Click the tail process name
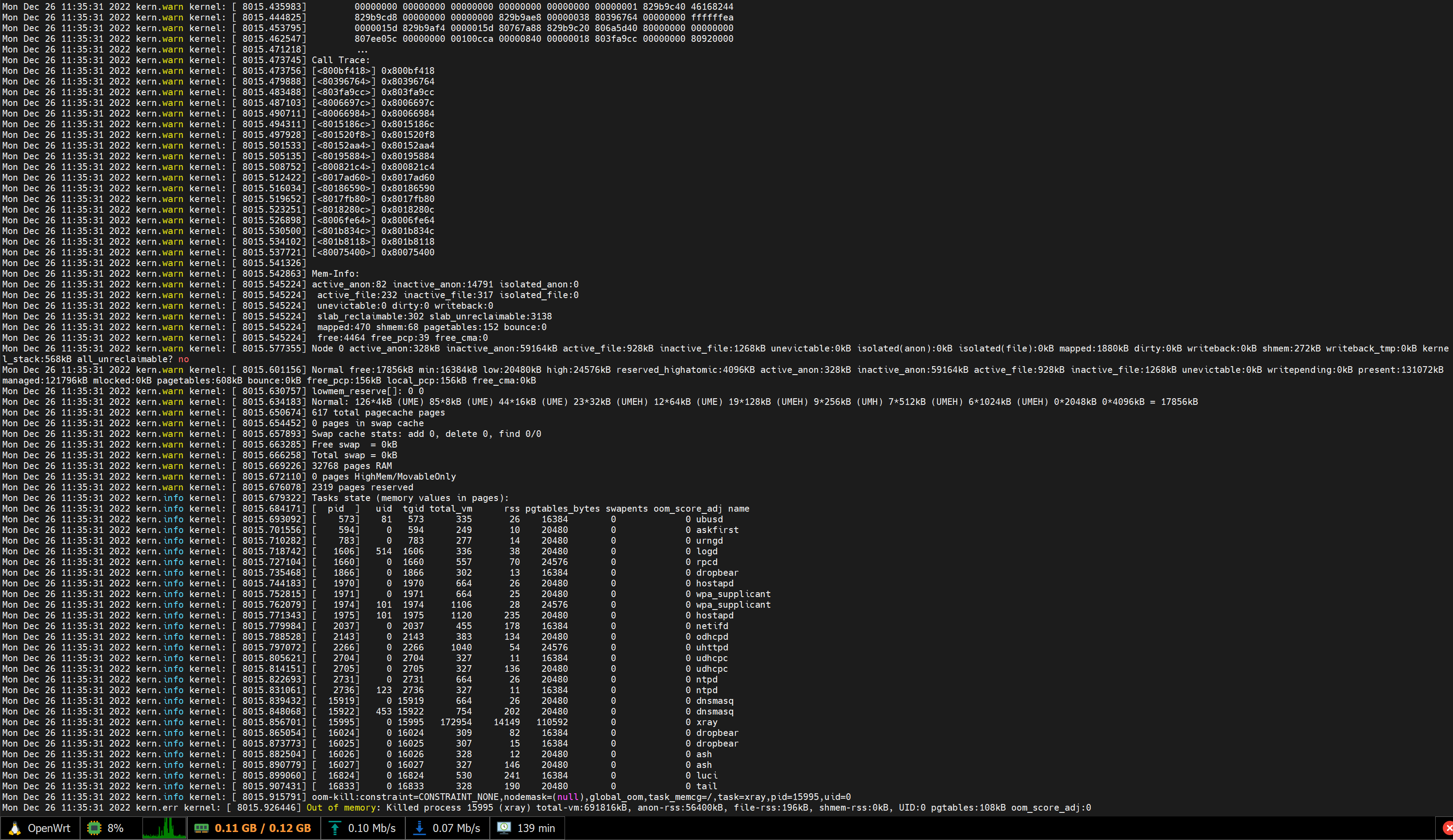The width and height of the screenshot is (1453, 840). click(707, 786)
